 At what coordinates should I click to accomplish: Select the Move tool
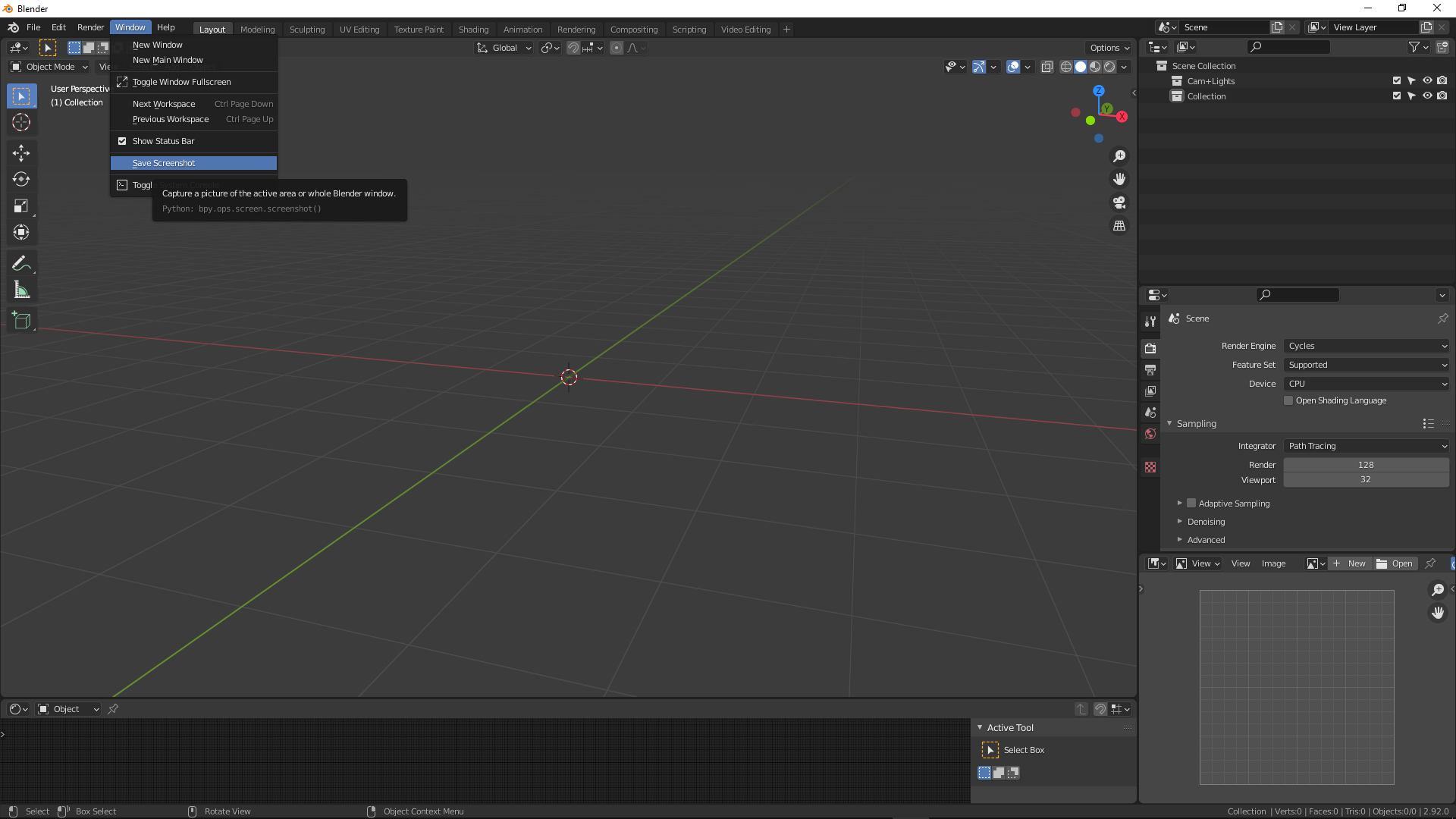click(21, 153)
